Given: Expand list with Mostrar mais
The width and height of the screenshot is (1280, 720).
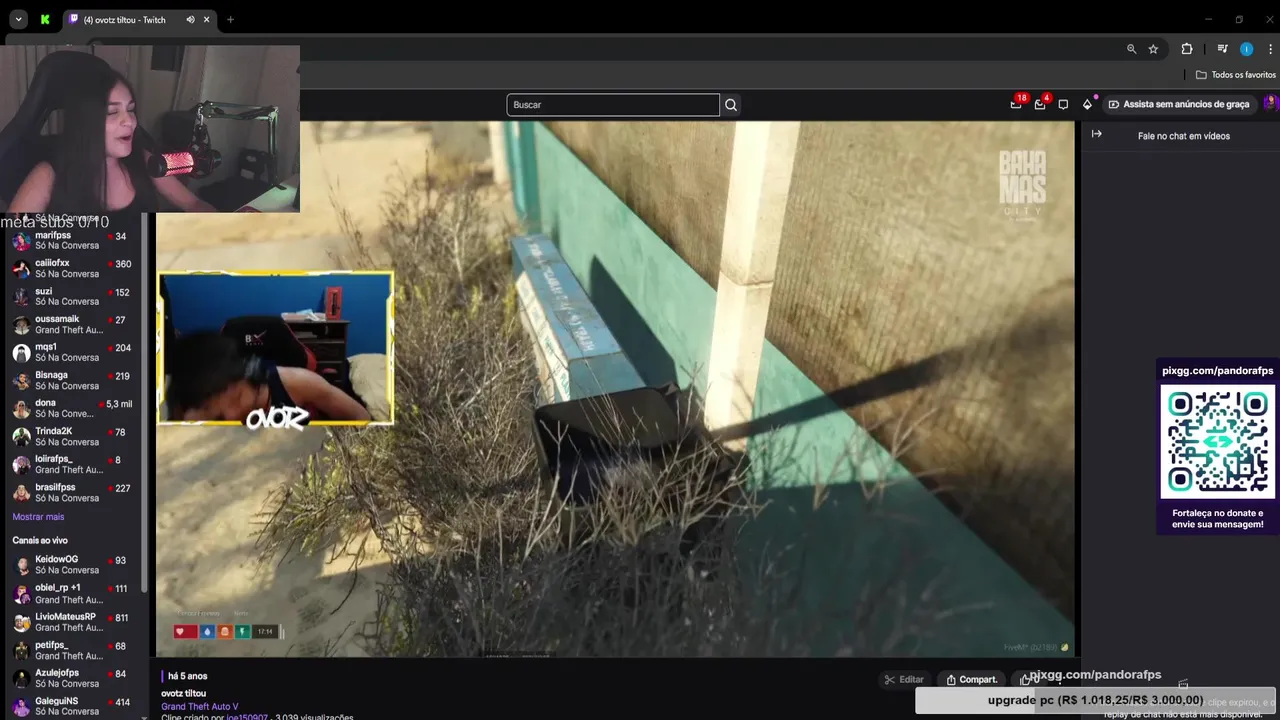Looking at the screenshot, I should [x=38, y=517].
